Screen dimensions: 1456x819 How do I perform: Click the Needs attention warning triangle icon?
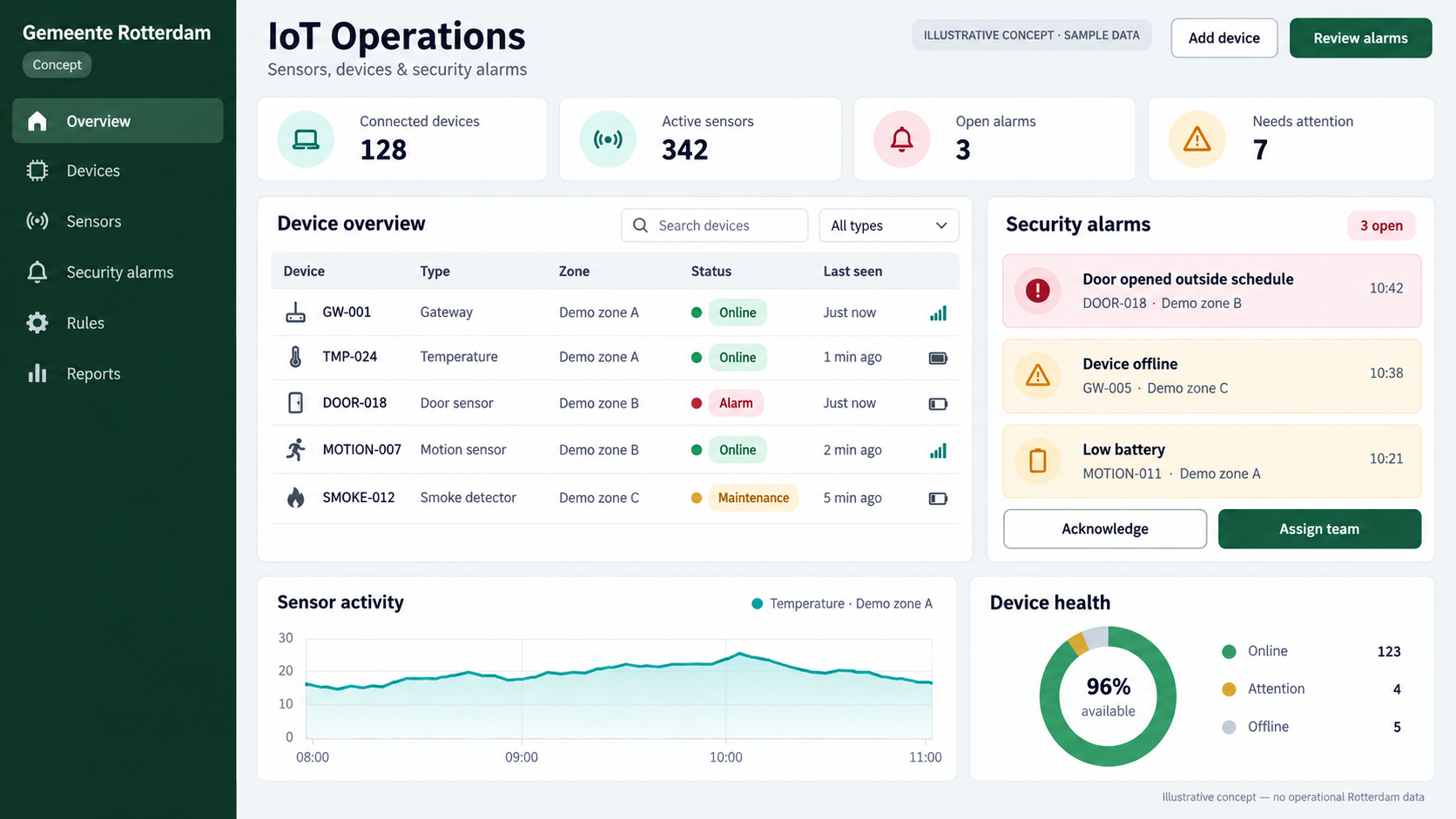click(1197, 139)
